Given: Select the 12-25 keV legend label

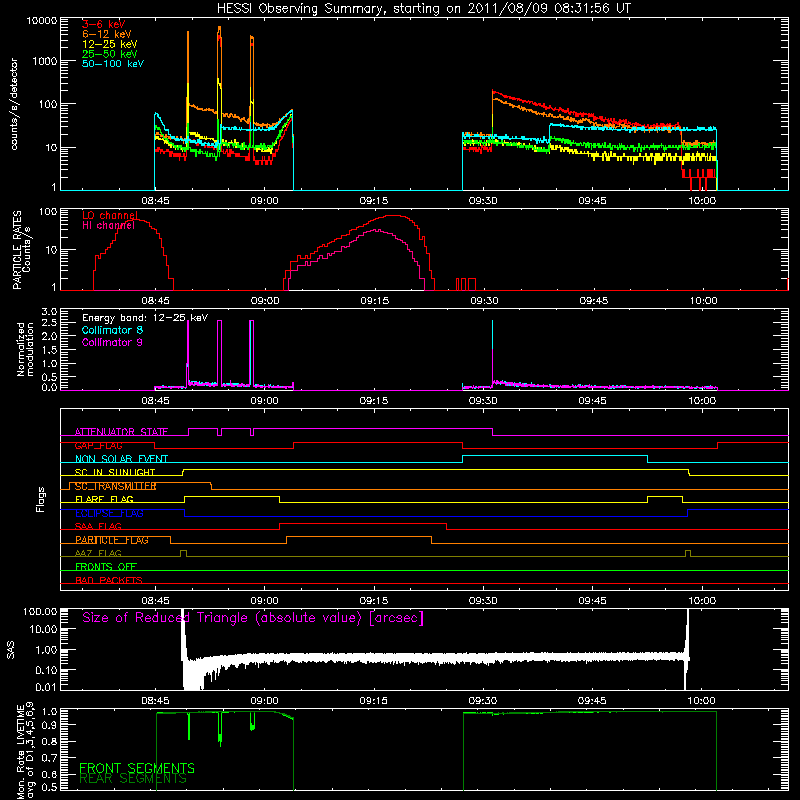Looking at the screenshot, I should click(x=110, y=44).
